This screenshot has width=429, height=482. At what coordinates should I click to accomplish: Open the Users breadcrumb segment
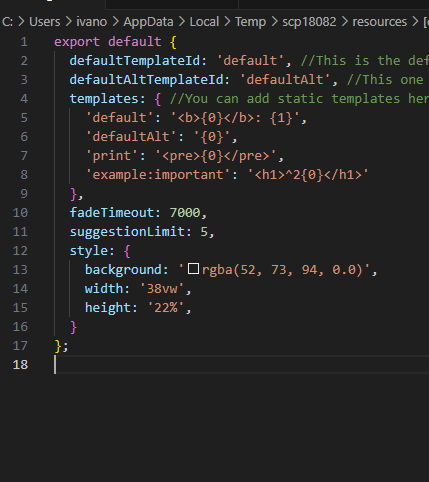[45, 22]
